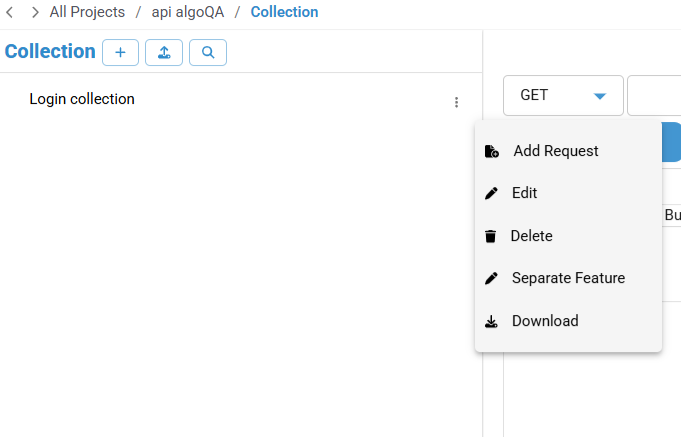Image resolution: width=681 pixels, height=437 pixels.
Task: Open the GET method dropdown
Action: coord(563,96)
